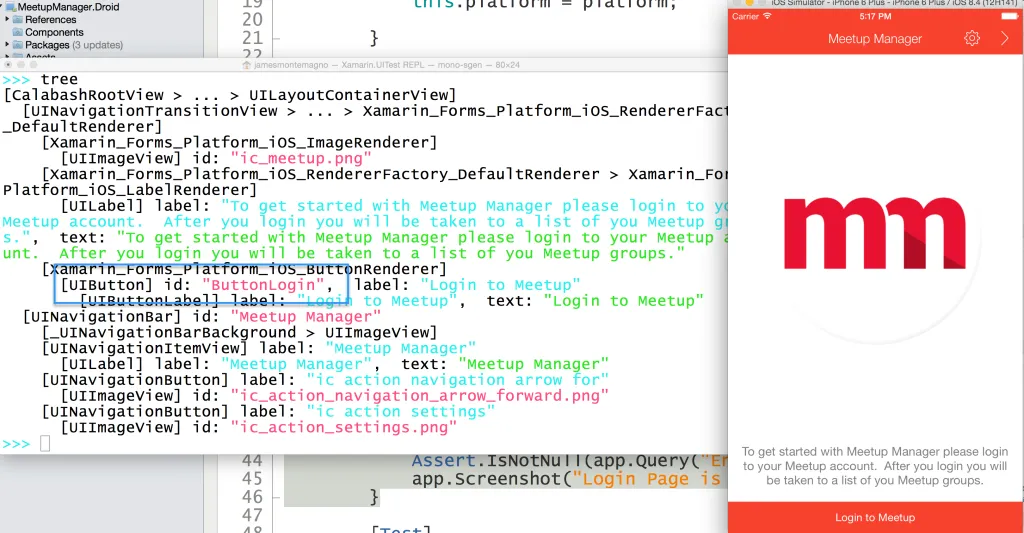The image size is (1024, 533).
Task: Click the battery icon in simulator status bar
Action: coord(1009,16)
